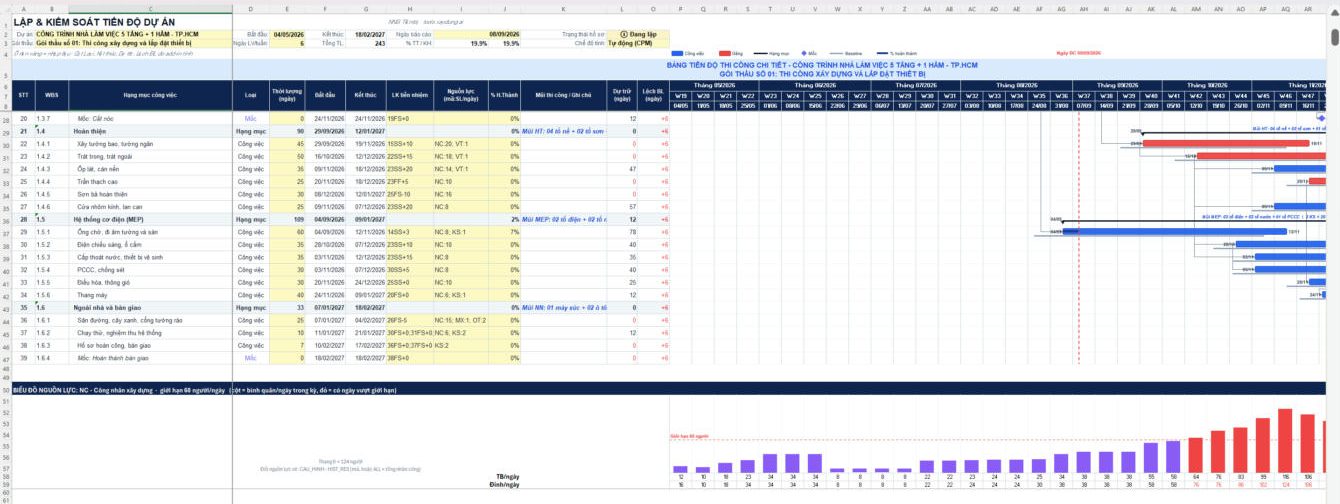Select the "Ngoài nhà và bàn giao" category cell

(151, 307)
